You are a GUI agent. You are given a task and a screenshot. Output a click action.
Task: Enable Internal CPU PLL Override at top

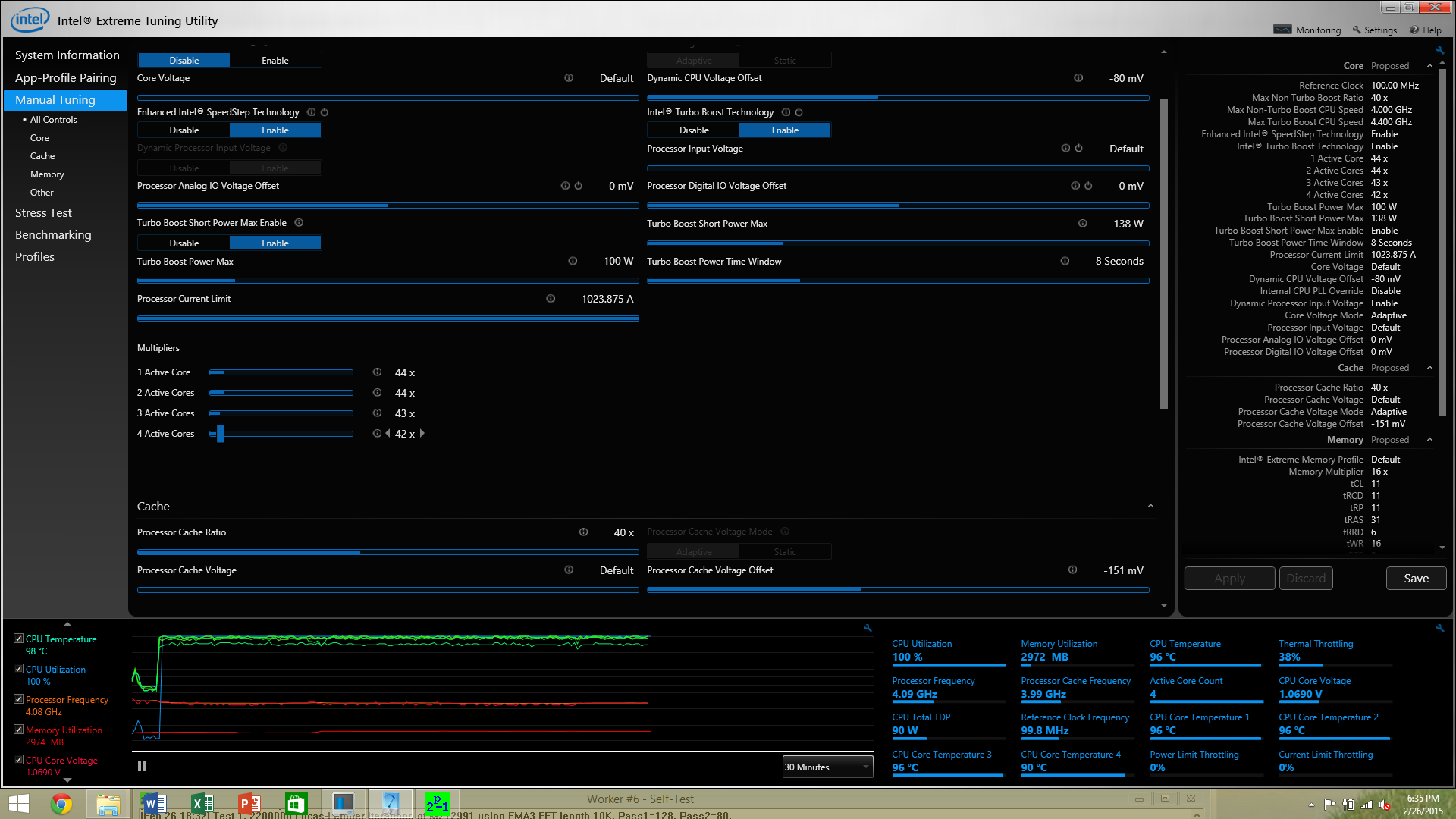[x=275, y=61]
